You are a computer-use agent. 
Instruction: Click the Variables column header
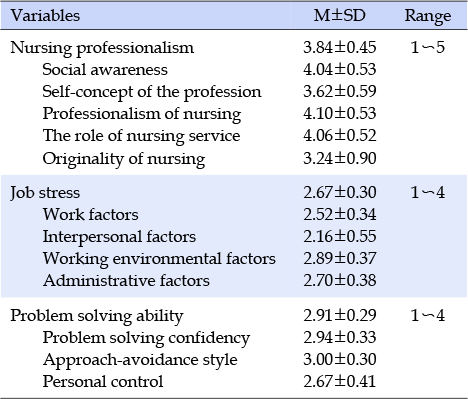click(45, 16)
